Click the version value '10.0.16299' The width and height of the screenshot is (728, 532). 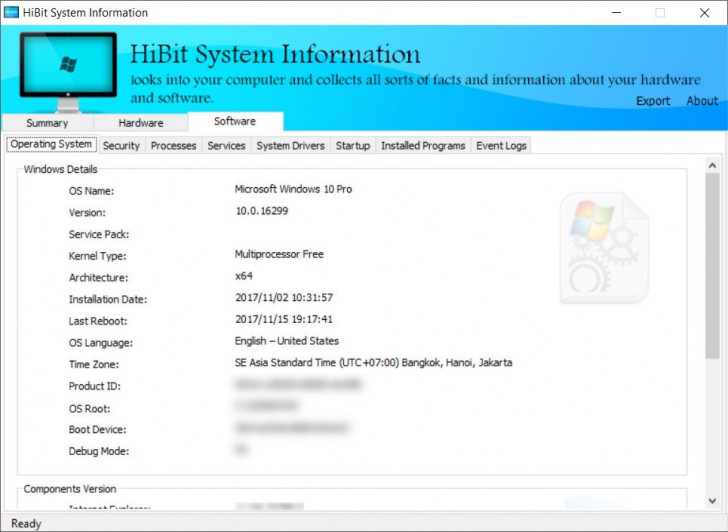(x=262, y=211)
